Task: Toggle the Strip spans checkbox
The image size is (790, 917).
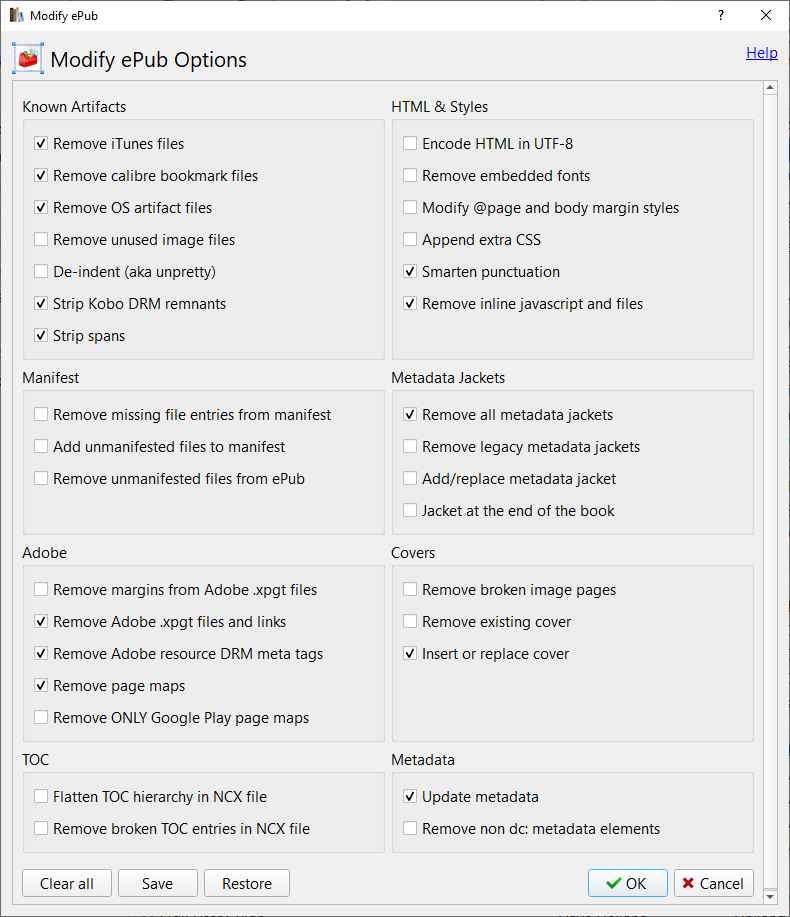Action: [x=41, y=336]
